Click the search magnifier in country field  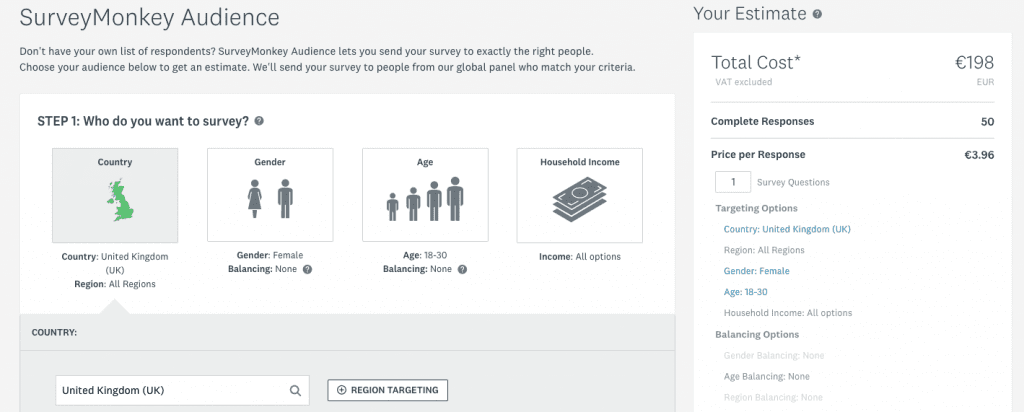point(295,390)
